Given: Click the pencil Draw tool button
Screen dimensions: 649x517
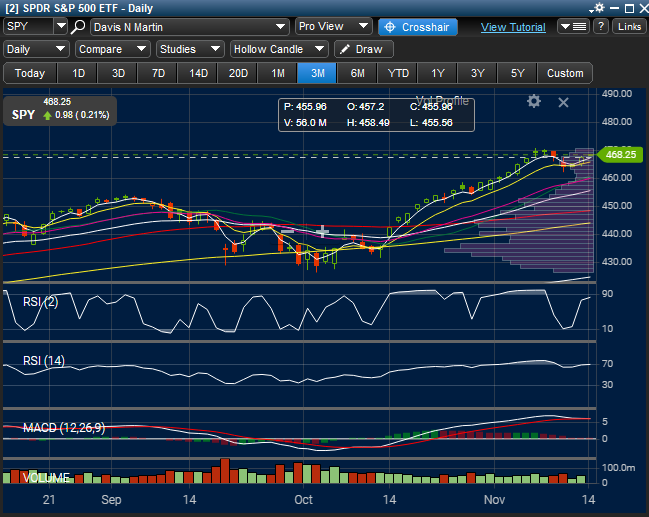Looking at the screenshot, I should pyautogui.click(x=363, y=49).
